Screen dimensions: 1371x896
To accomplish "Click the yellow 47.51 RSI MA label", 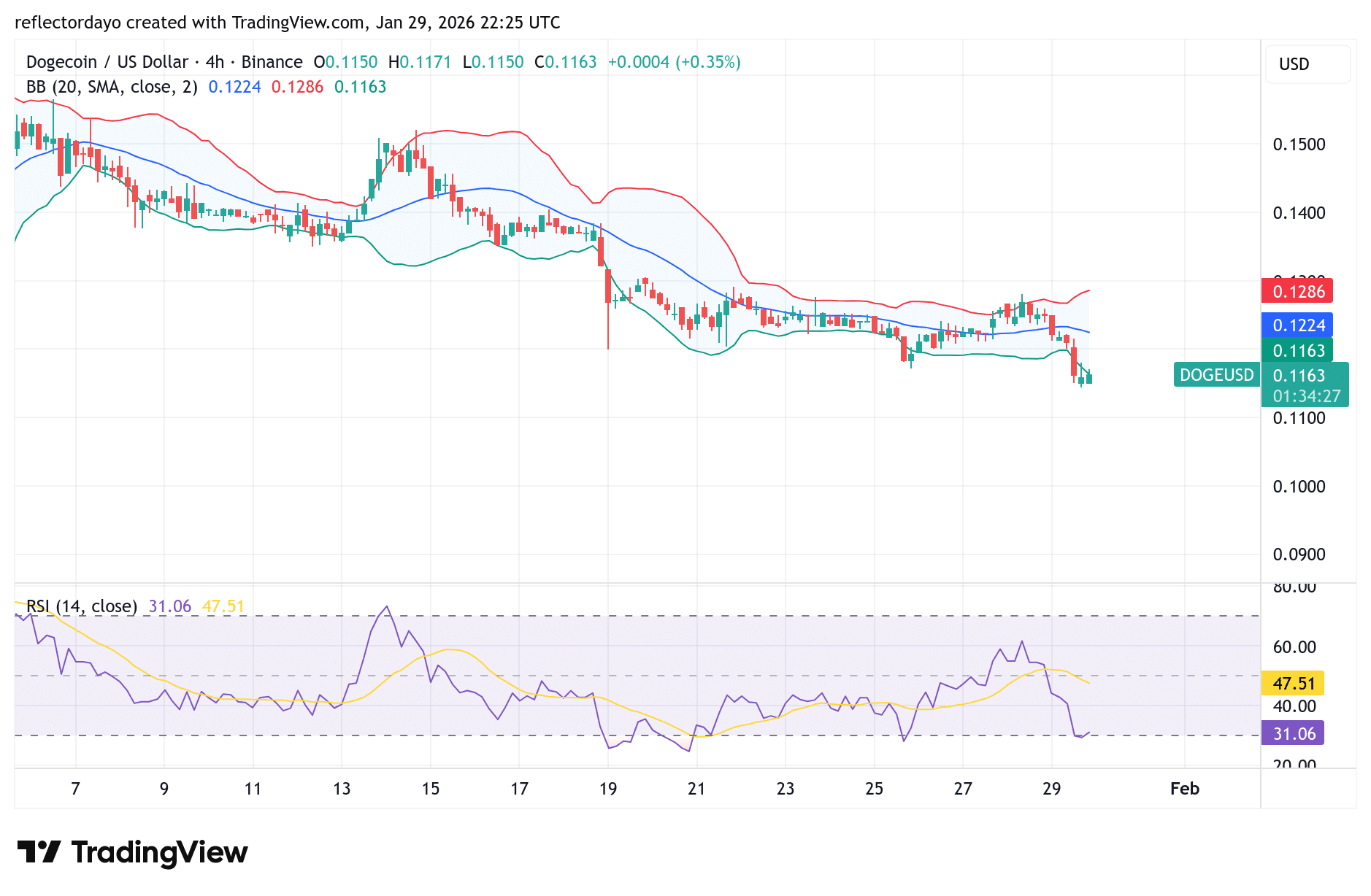I will pyautogui.click(x=1292, y=684).
